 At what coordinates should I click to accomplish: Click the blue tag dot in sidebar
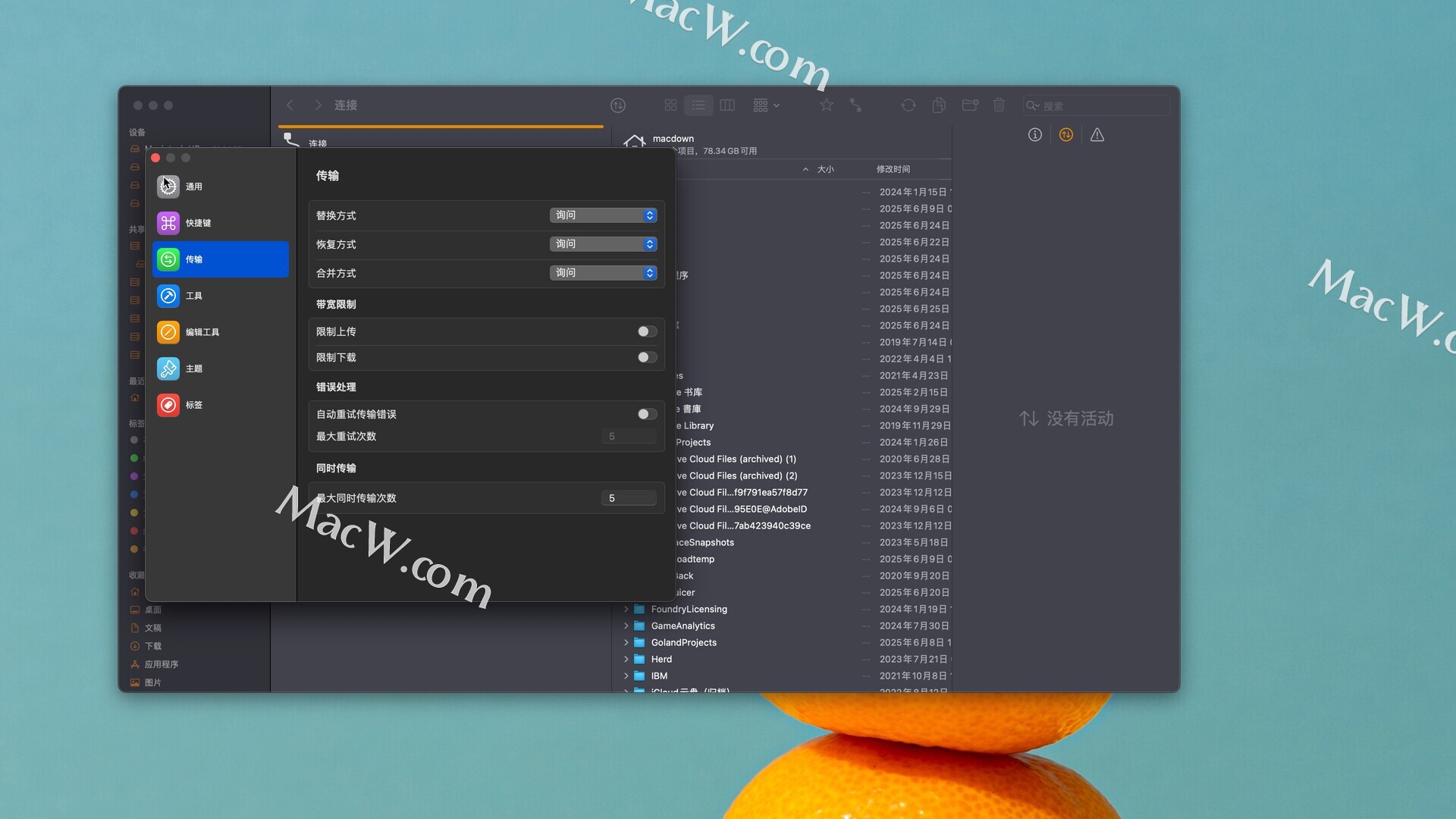(x=134, y=494)
